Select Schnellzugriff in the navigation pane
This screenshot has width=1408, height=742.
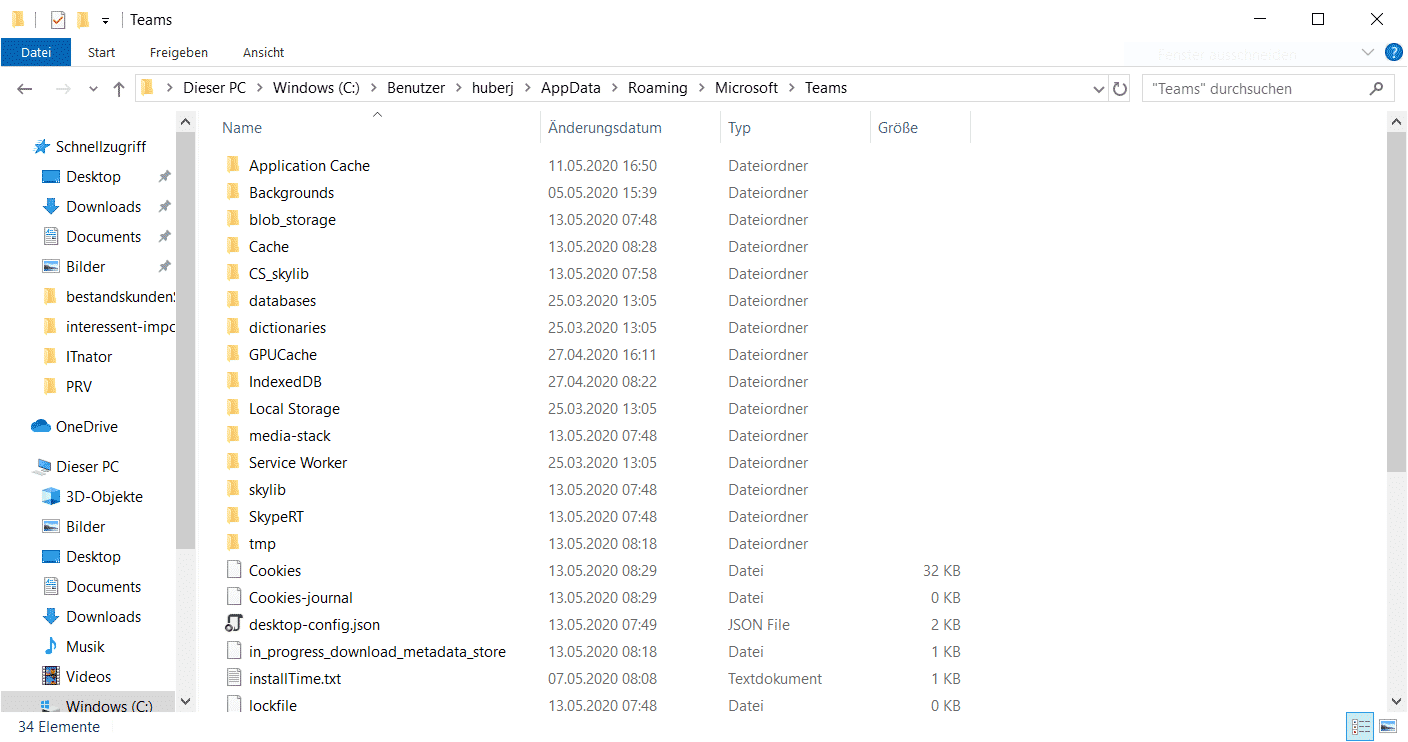tap(100, 147)
